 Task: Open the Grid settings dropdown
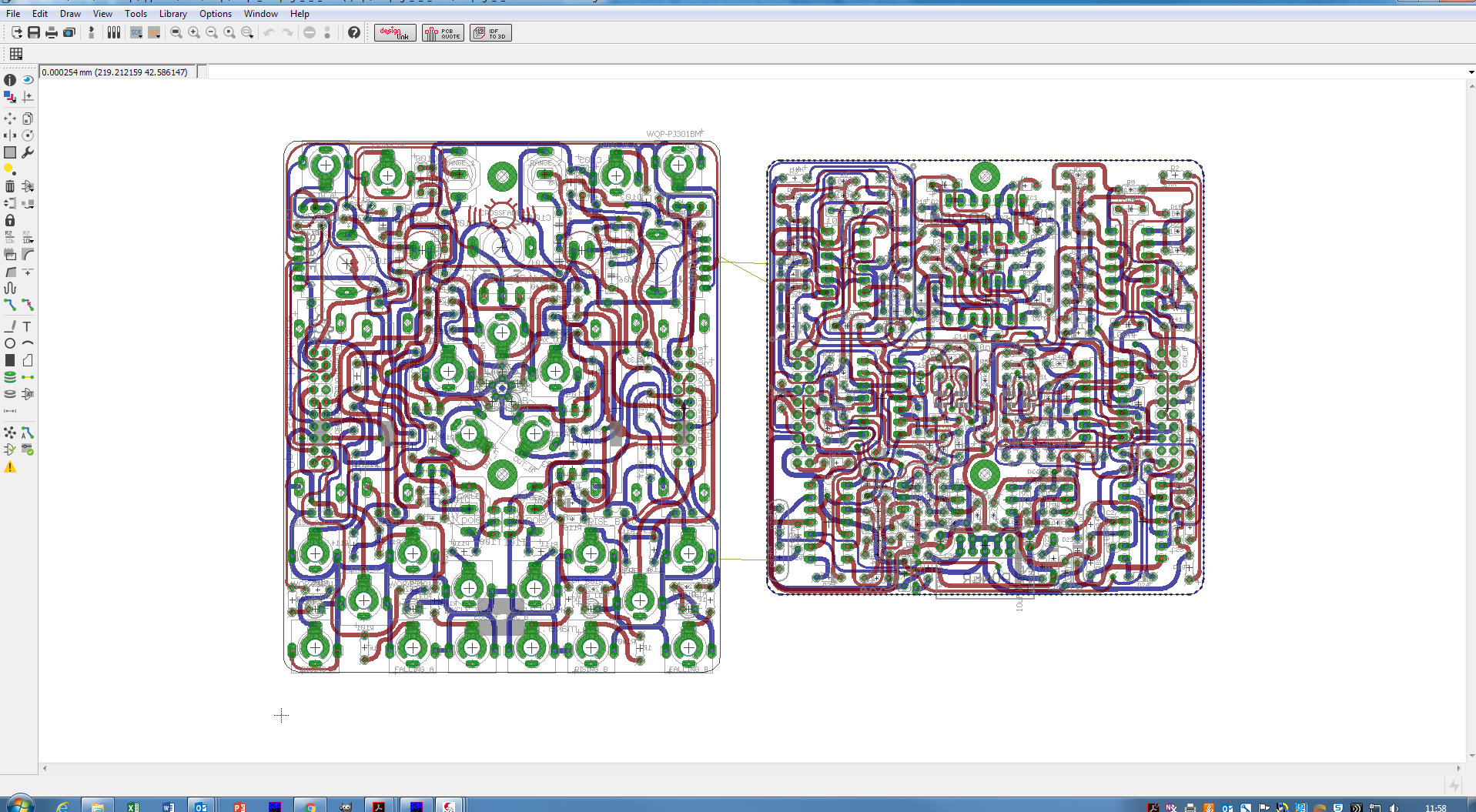coord(16,54)
